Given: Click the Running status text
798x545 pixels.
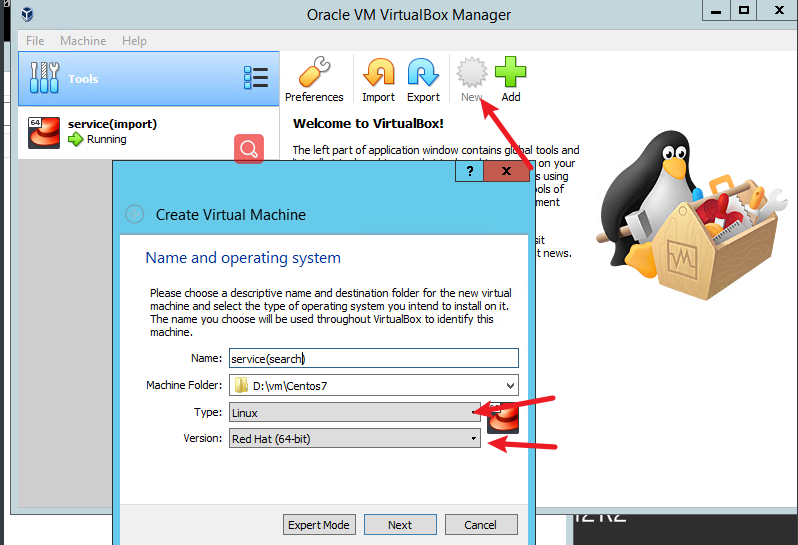Looking at the screenshot, I should click(x=106, y=139).
